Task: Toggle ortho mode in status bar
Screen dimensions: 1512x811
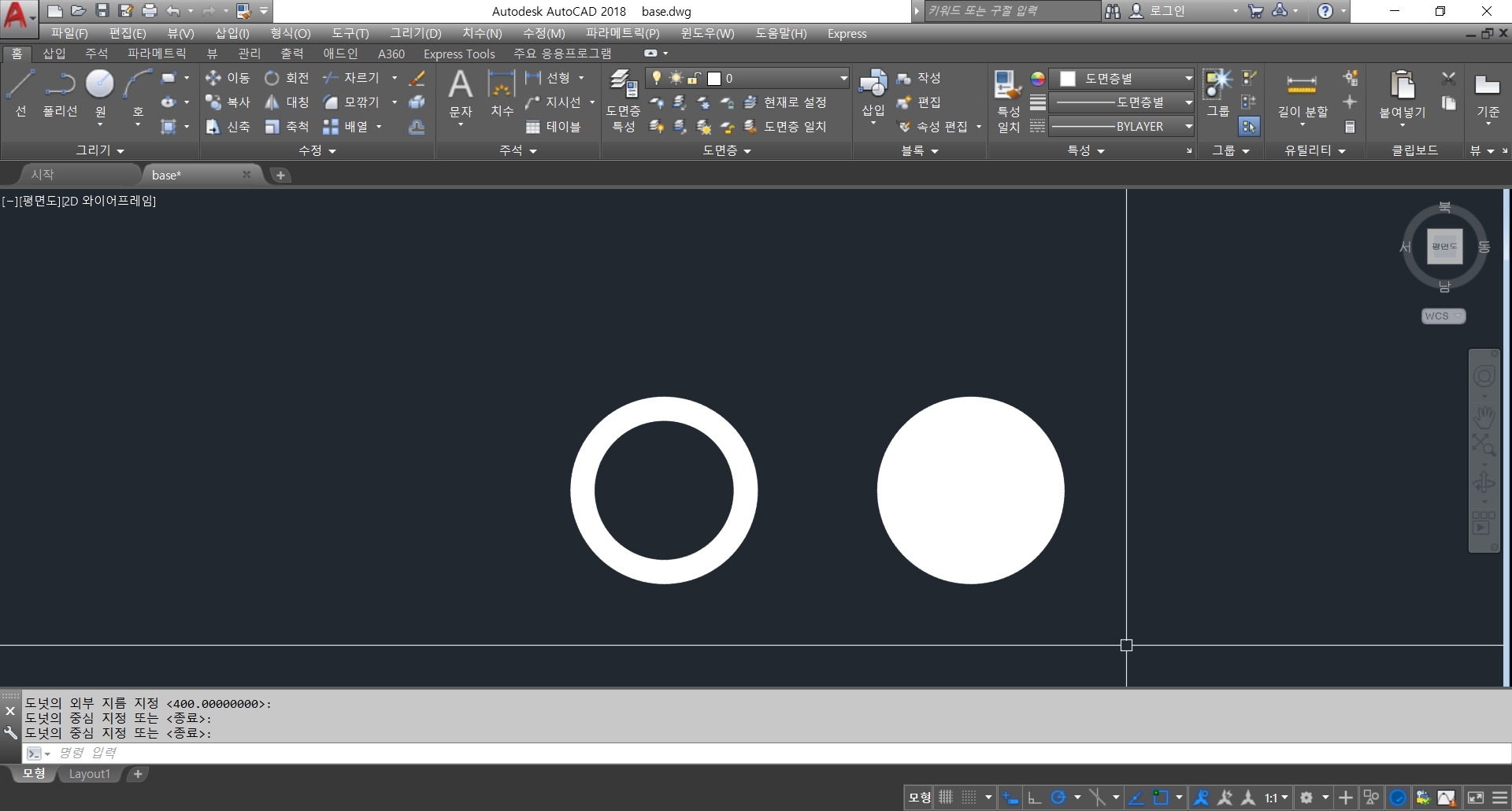Action: point(1035,797)
